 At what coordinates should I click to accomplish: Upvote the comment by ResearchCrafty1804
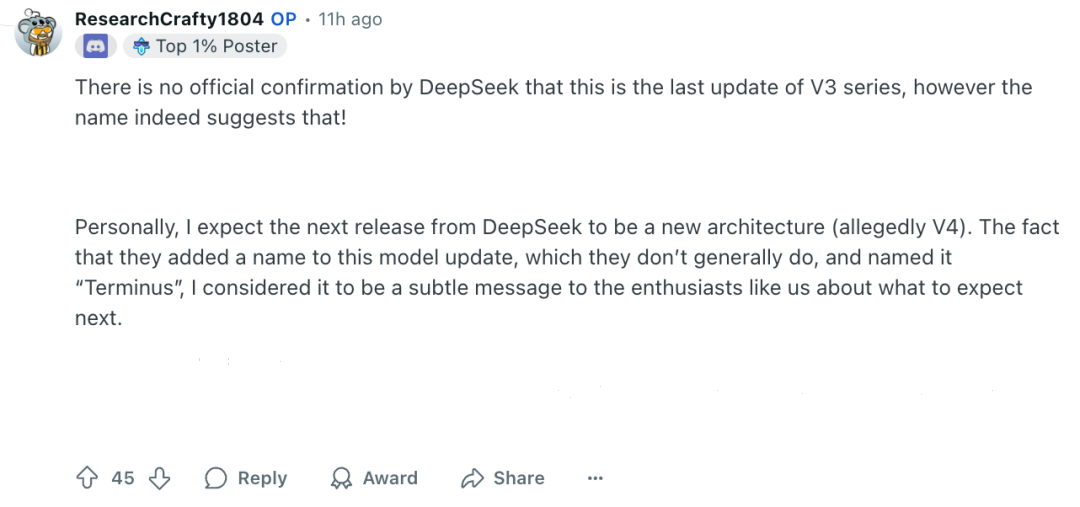tap(87, 478)
